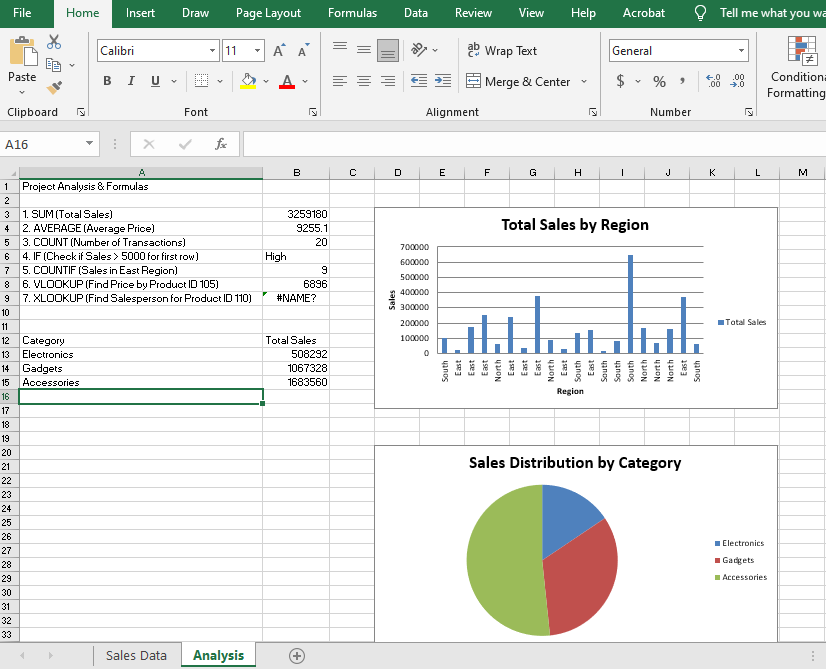The image size is (826, 669).
Task: Set Middle Align for cell text
Action: point(363,50)
